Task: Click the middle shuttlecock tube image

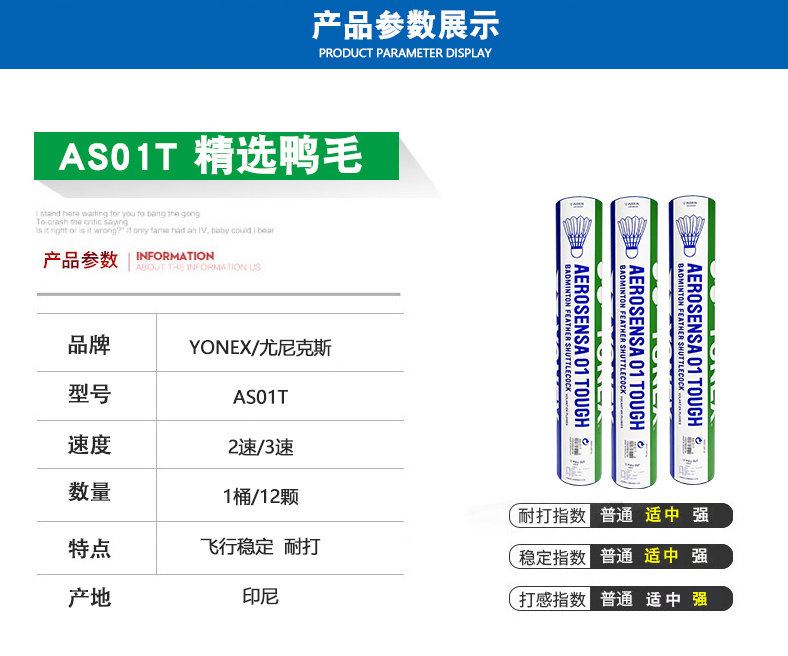Action: 634,342
